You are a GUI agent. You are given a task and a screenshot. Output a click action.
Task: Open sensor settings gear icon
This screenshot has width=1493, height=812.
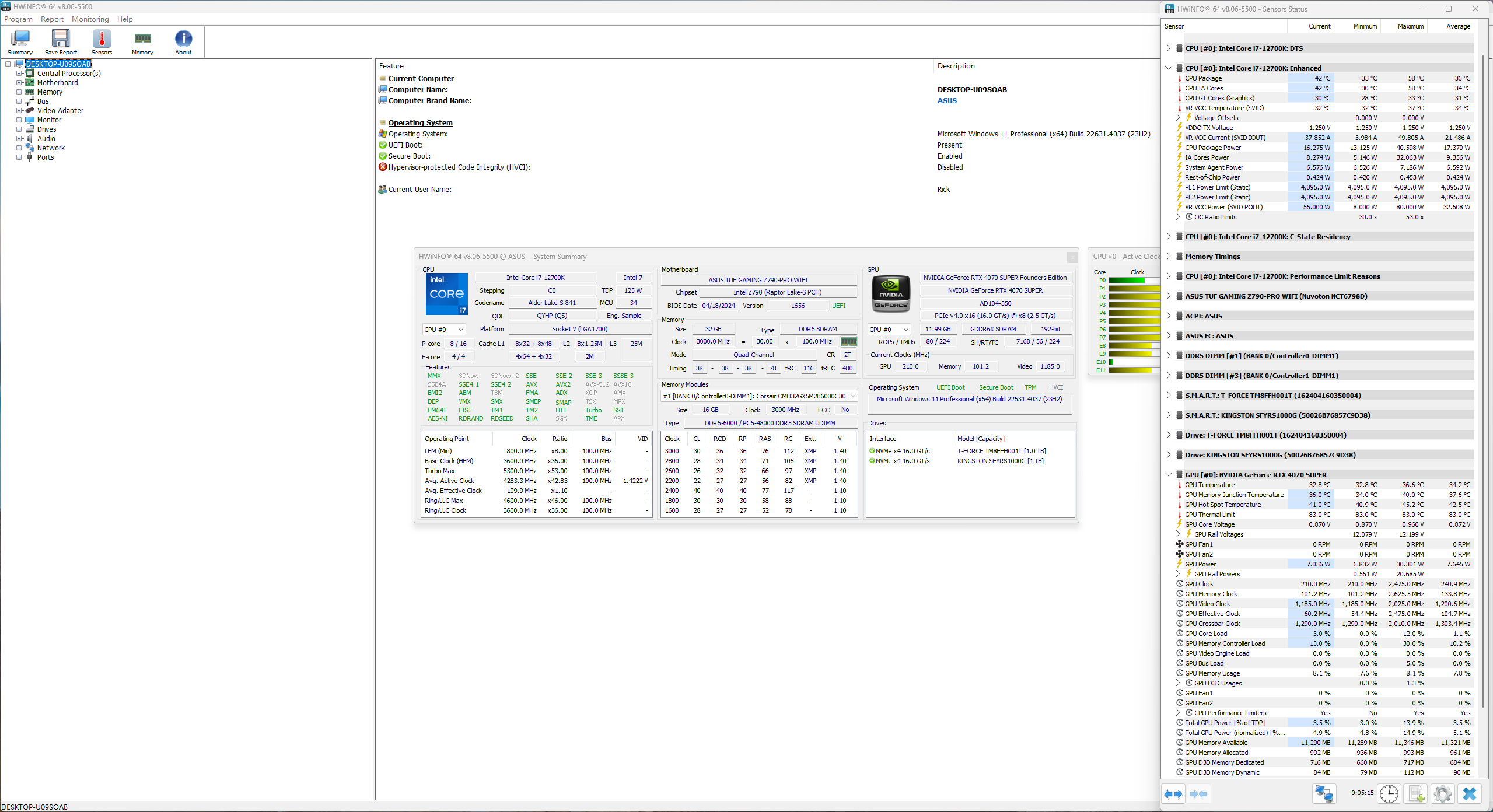1443,794
